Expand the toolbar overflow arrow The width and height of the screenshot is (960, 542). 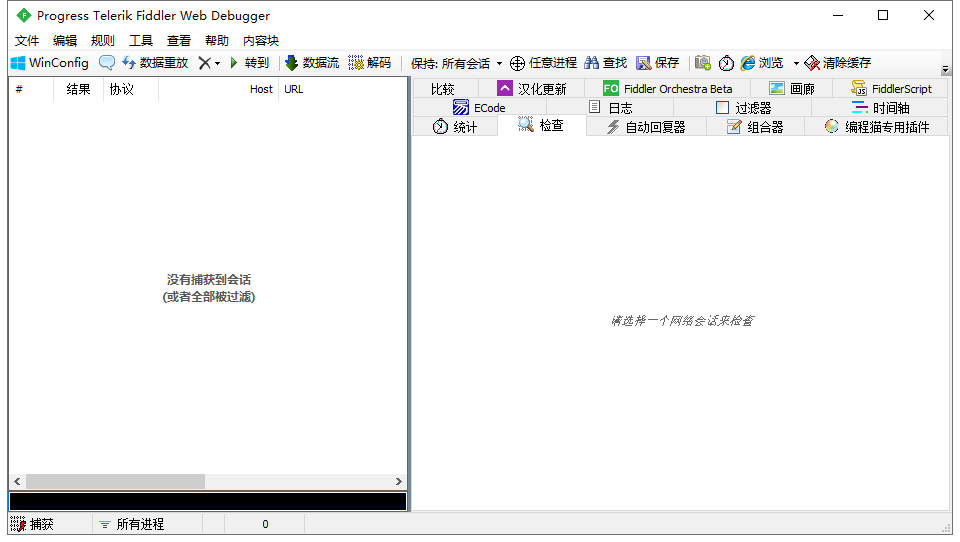945,69
